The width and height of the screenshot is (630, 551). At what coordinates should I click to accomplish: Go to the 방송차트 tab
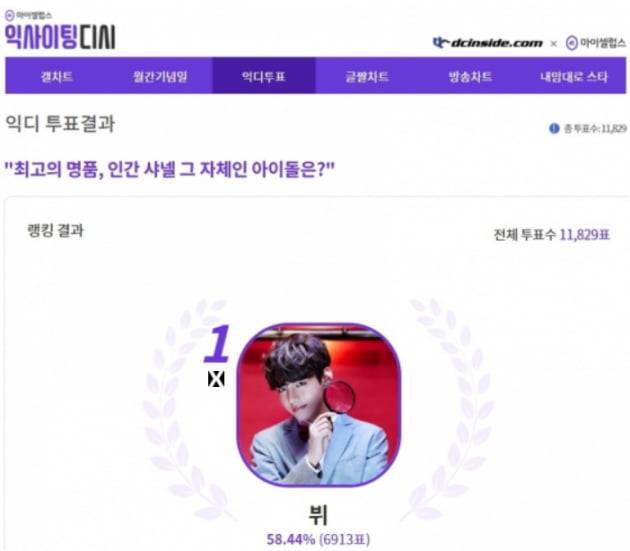coord(470,76)
